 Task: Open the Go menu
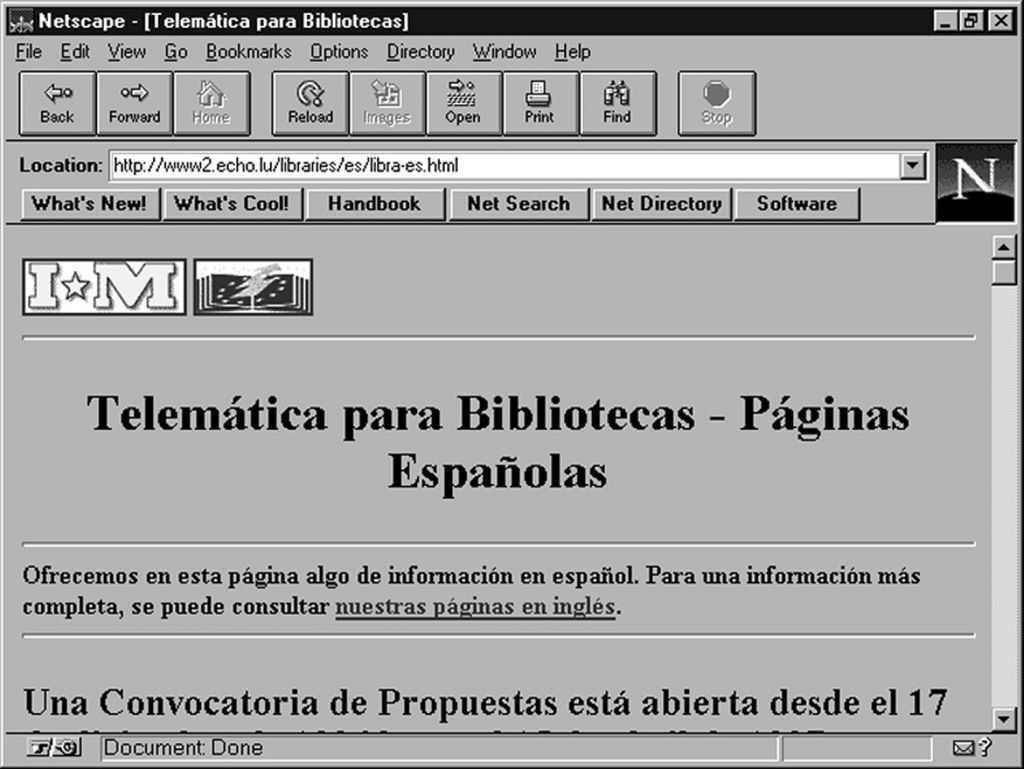click(176, 52)
